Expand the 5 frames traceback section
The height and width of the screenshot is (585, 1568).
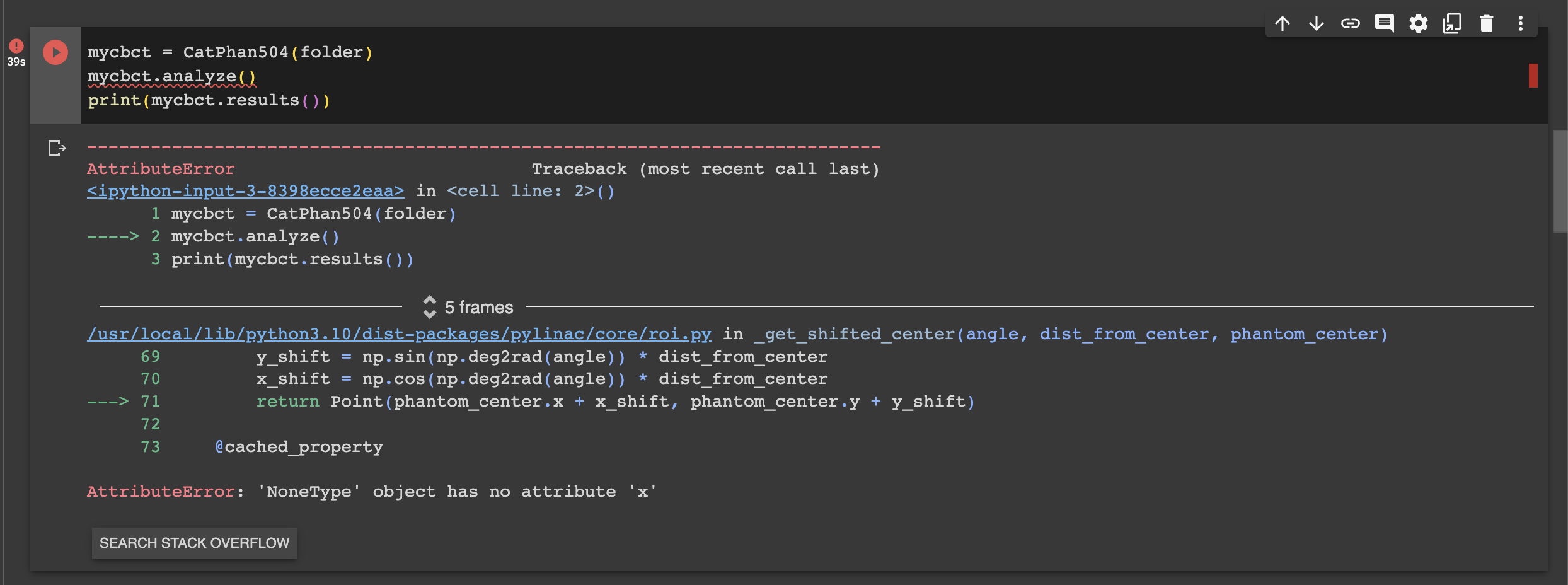pos(468,307)
